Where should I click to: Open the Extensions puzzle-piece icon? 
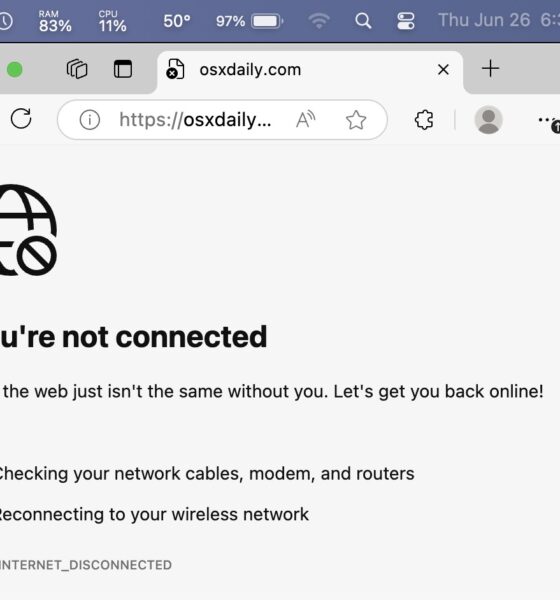click(424, 120)
